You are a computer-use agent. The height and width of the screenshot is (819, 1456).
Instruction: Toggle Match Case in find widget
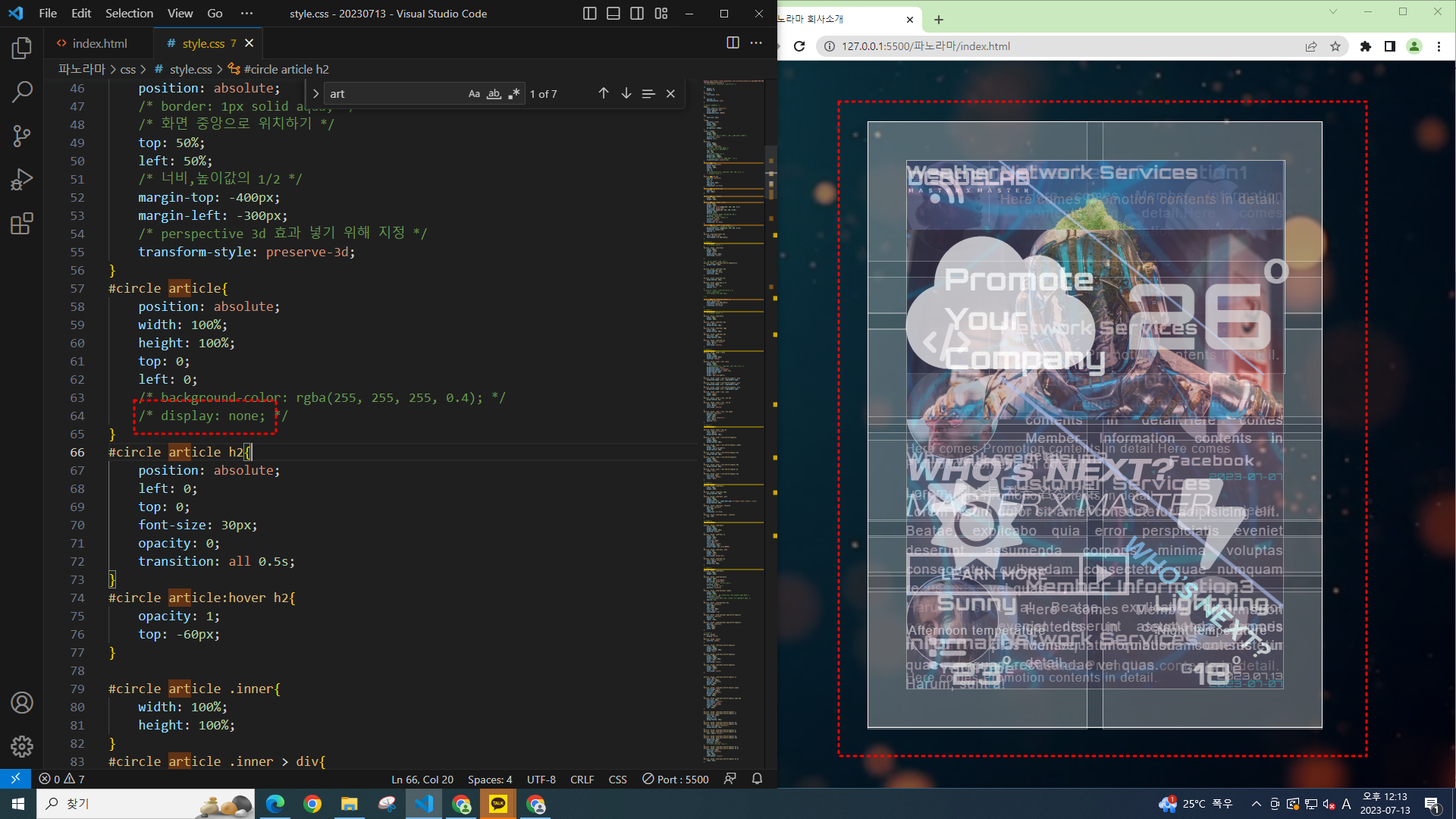click(x=474, y=94)
